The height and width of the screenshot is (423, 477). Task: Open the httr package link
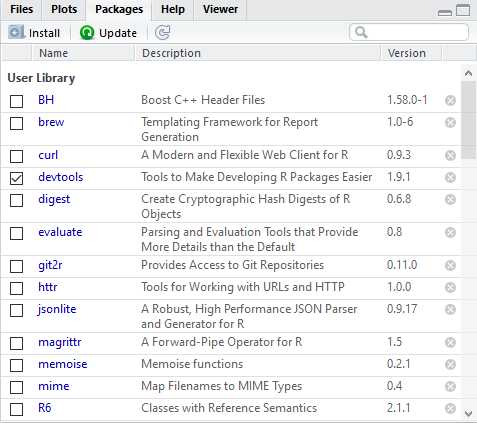[x=48, y=287]
